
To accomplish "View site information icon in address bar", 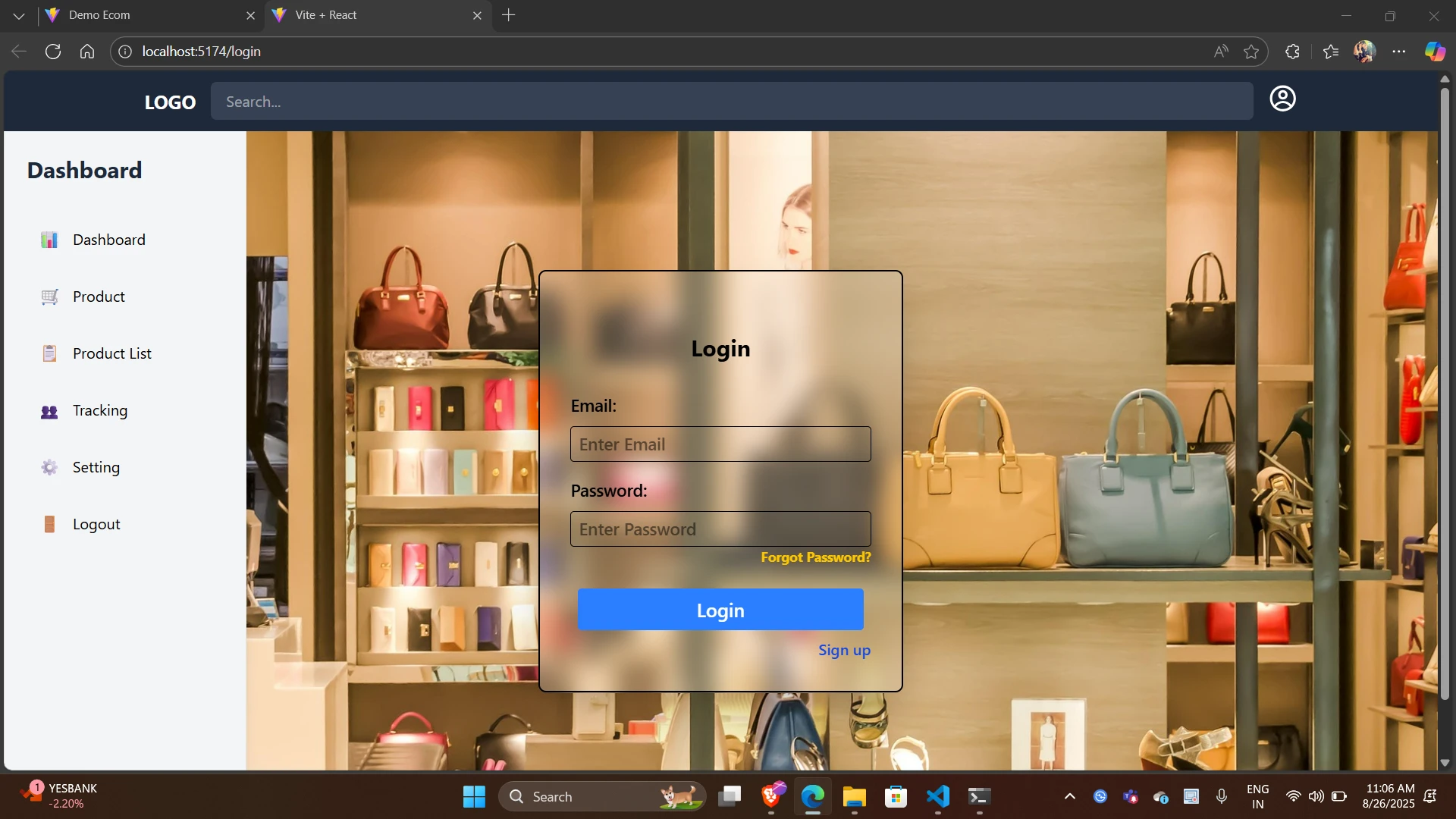I will [x=125, y=52].
